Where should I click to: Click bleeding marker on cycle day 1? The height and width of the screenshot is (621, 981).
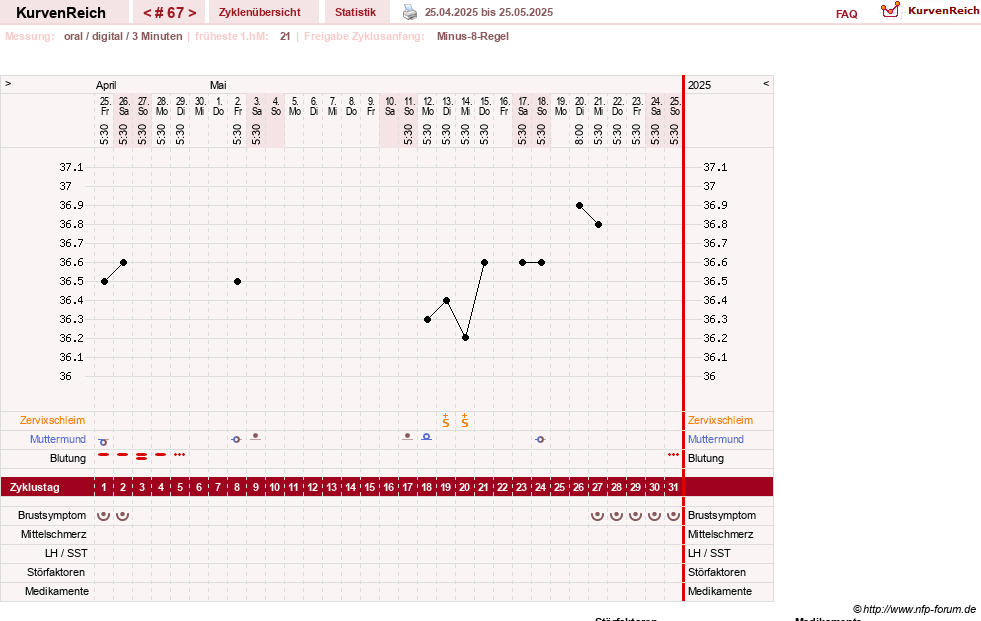104,455
